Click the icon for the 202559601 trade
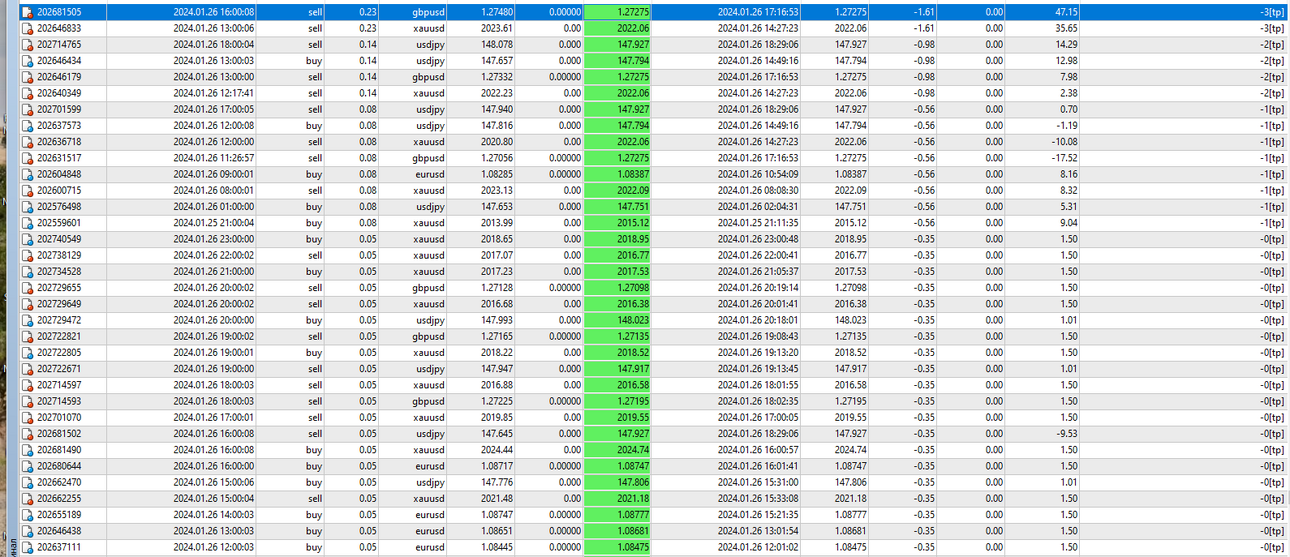Image resolution: width=1290 pixels, height=557 pixels. [x=27, y=223]
